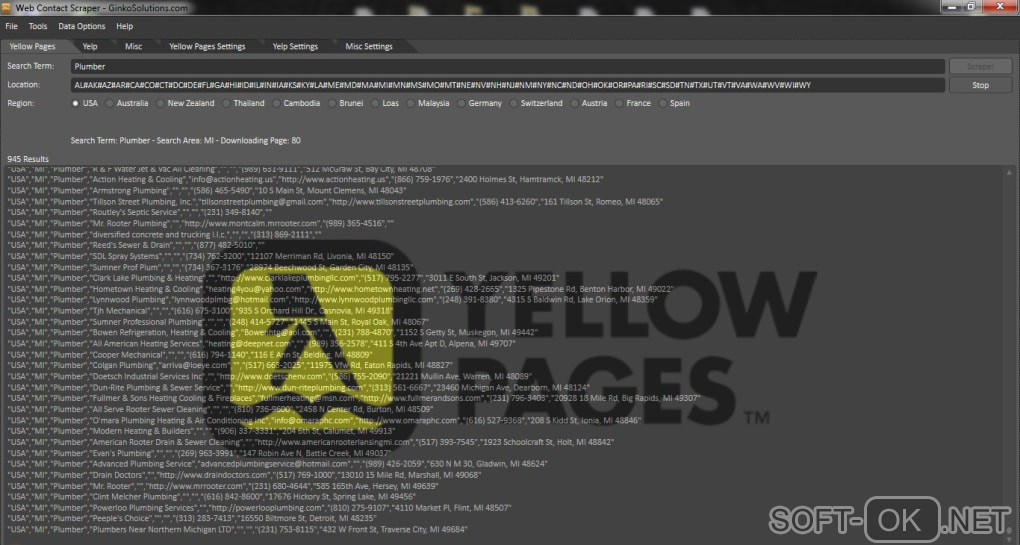Image resolution: width=1020 pixels, height=545 pixels.
Task: Click the Clark Lake Plumbing & Heating row
Action: point(283,278)
